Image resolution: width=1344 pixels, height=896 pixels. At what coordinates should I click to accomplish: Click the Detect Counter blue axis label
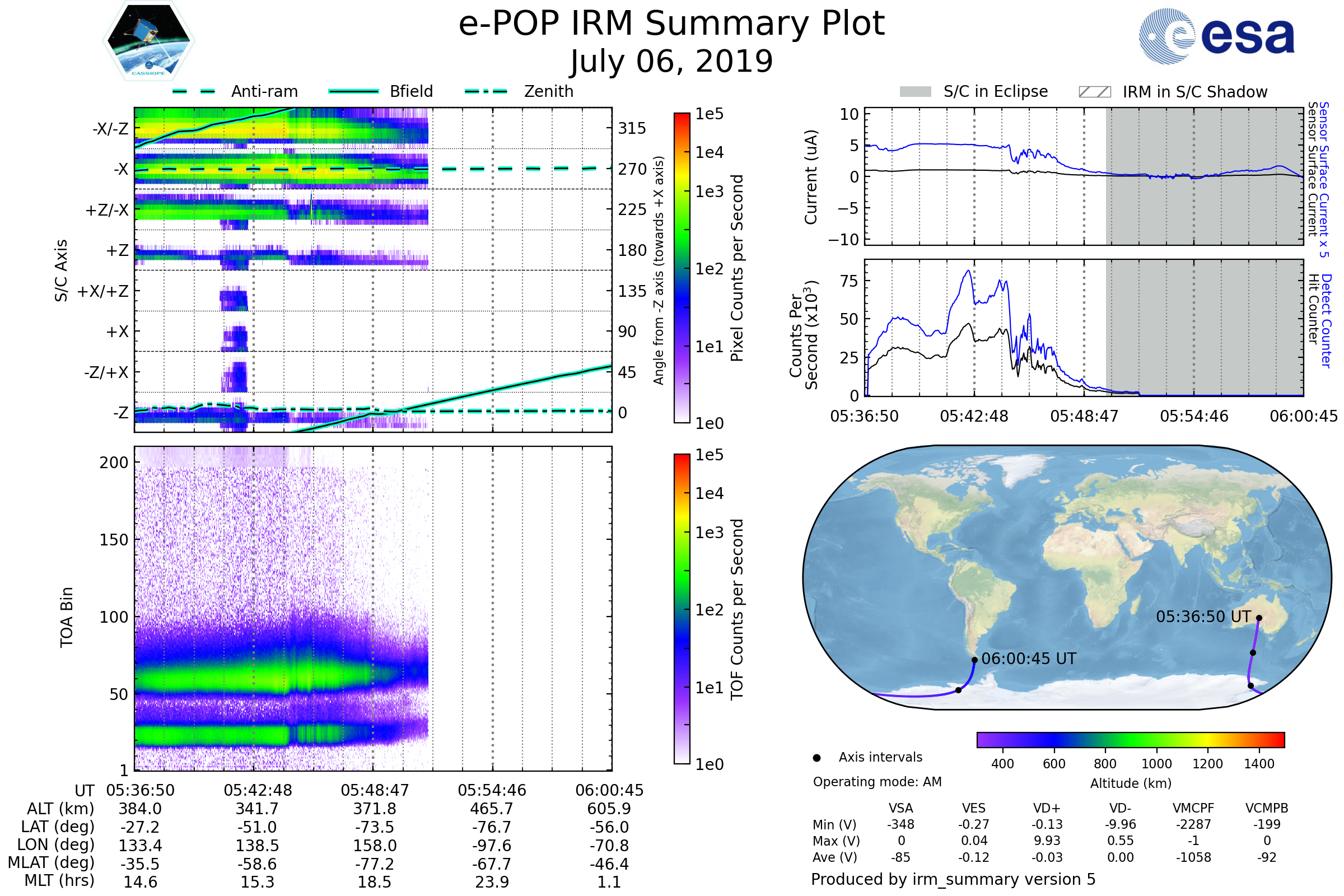click(x=1326, y=320)
